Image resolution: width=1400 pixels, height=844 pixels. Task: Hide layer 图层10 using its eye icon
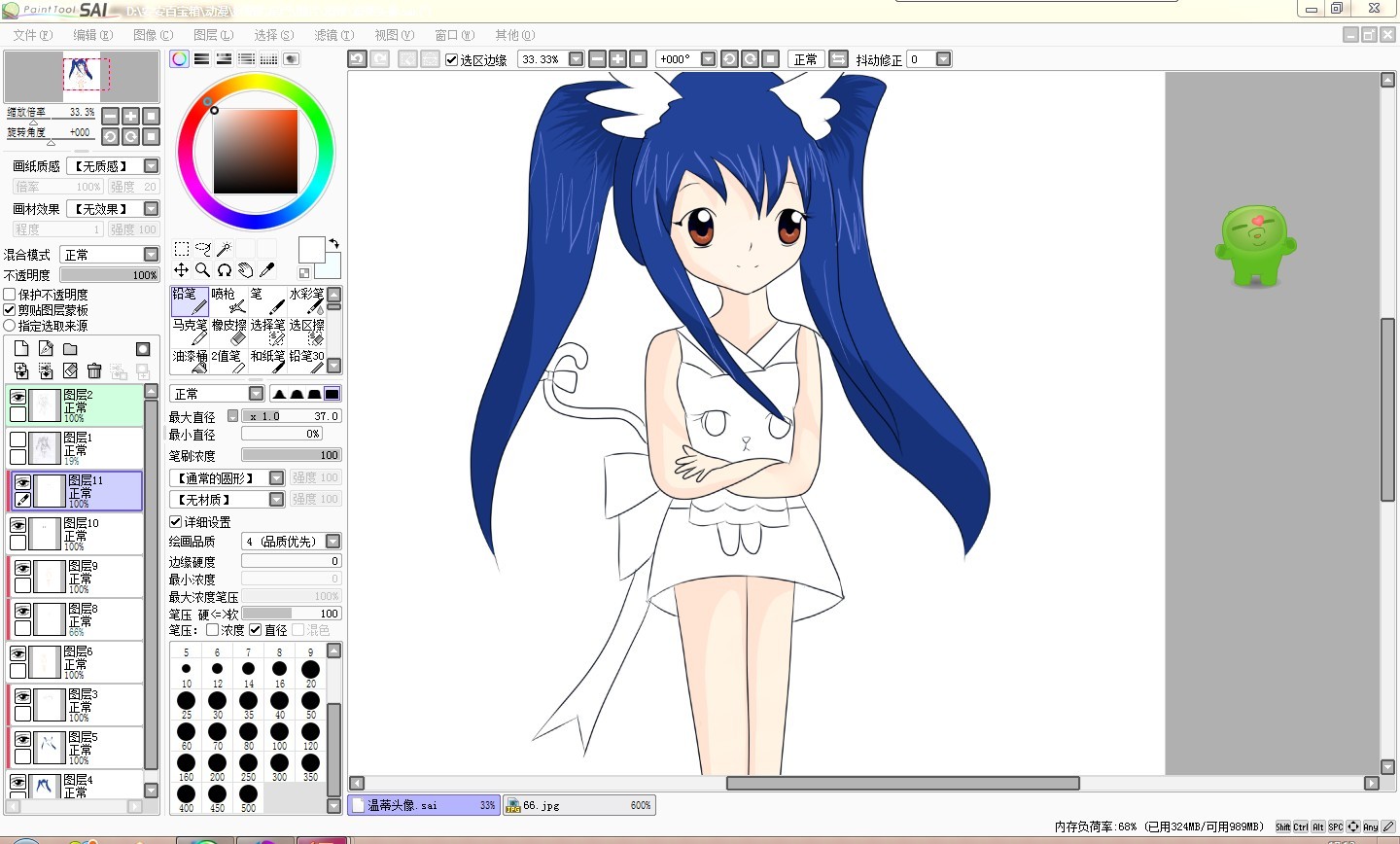pos(17,525)
